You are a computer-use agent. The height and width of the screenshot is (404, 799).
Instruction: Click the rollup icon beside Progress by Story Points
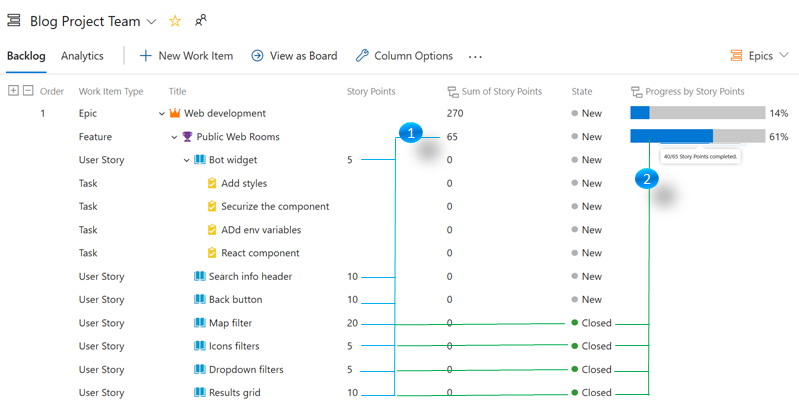tap(636, 92)
